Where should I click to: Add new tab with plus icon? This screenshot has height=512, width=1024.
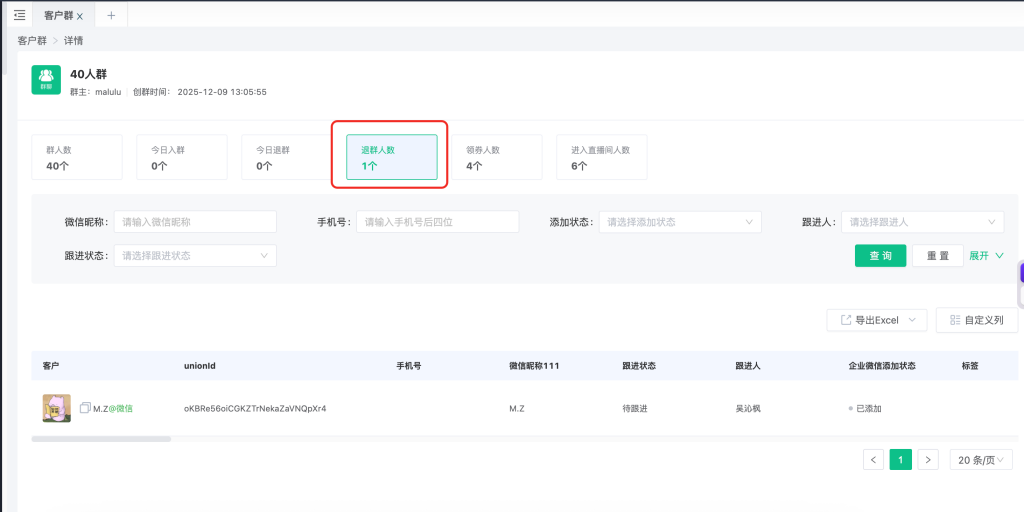pos(111,15)
